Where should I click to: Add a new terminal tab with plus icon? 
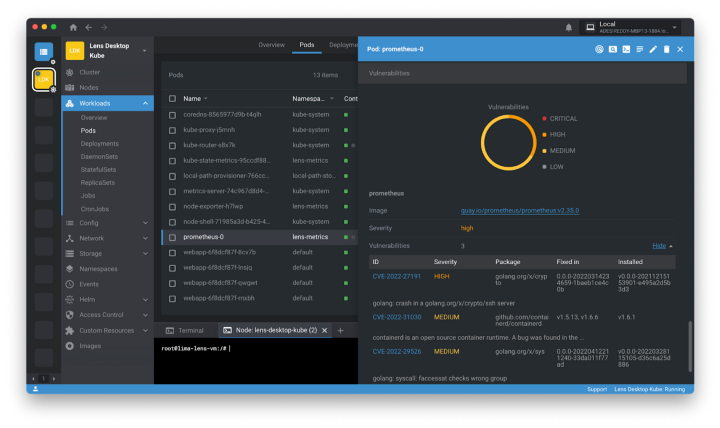tap(340, 330)
